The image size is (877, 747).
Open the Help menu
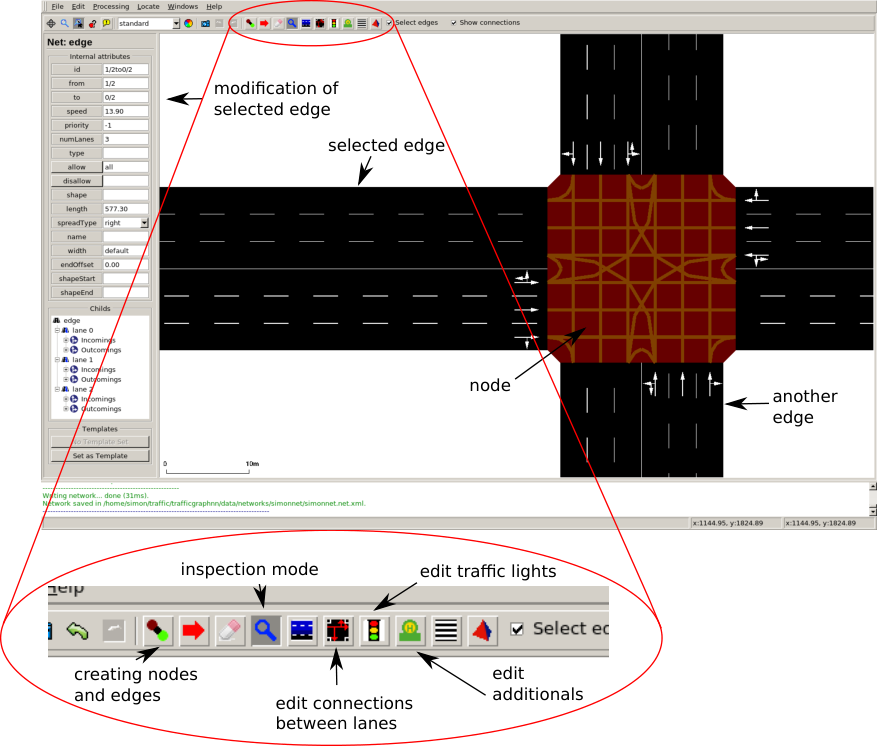click(214, 7)
